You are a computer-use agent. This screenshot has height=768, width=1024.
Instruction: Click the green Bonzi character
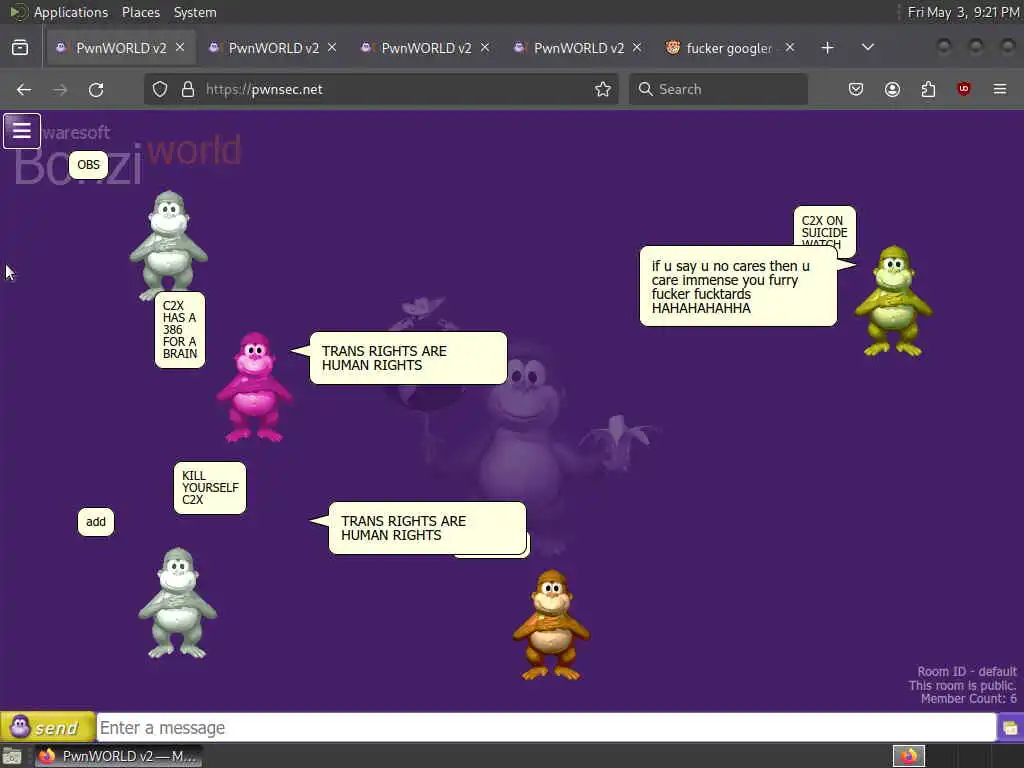click(x=893, y=301)
